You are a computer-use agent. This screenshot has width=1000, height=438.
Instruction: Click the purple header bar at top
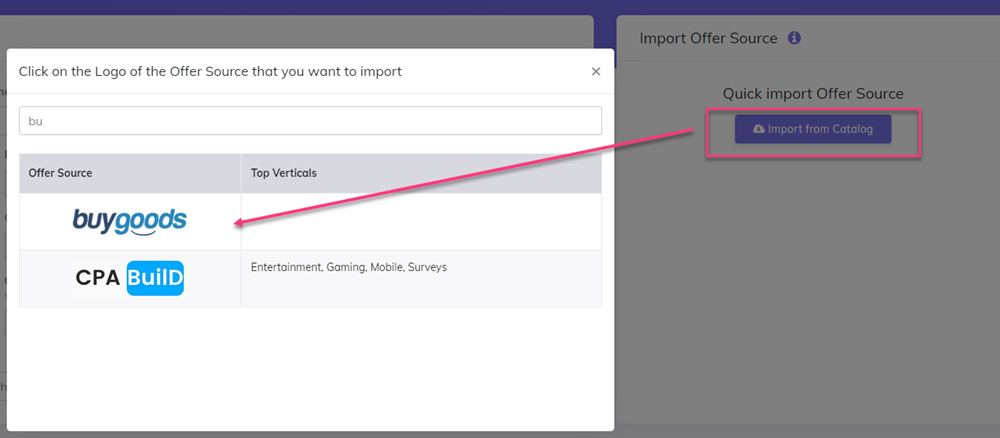(x=500, y=6)
